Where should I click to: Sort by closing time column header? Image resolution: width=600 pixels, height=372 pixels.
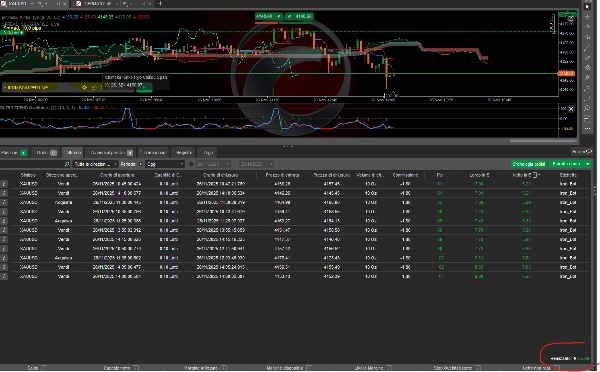click(220, 175)
